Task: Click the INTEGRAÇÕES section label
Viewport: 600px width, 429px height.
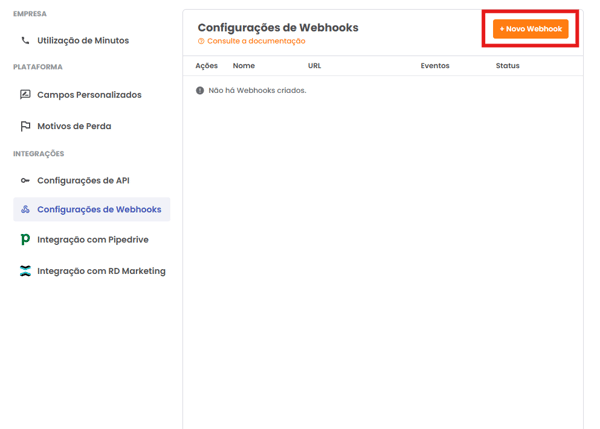Action: pos(39,153)
